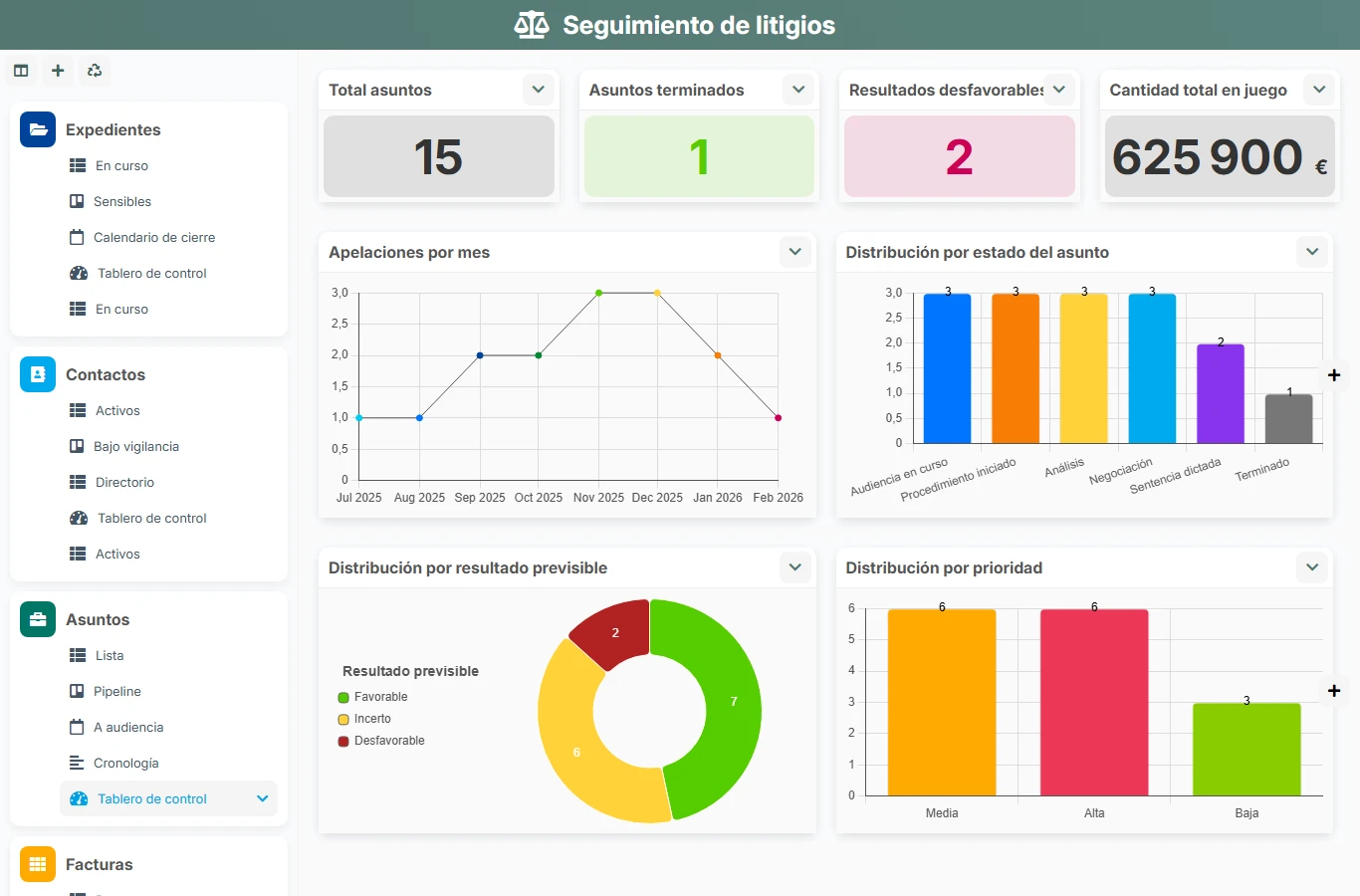Click the calendar icon beside Calendario de cierre
This screenshot has width=1360, height=896.
[x=77, y=237]
